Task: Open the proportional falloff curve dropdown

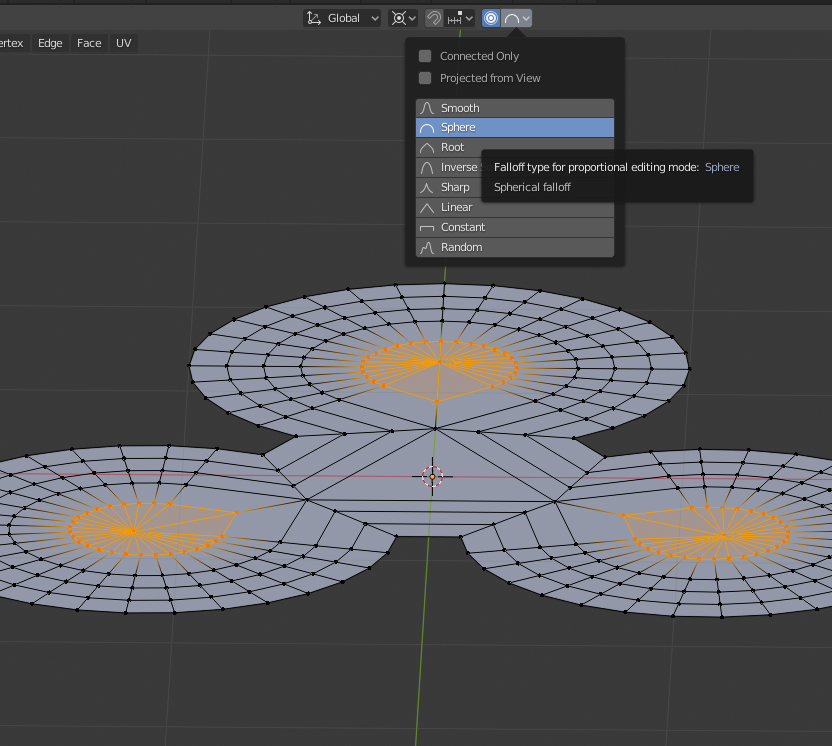Action: point(516,18)
